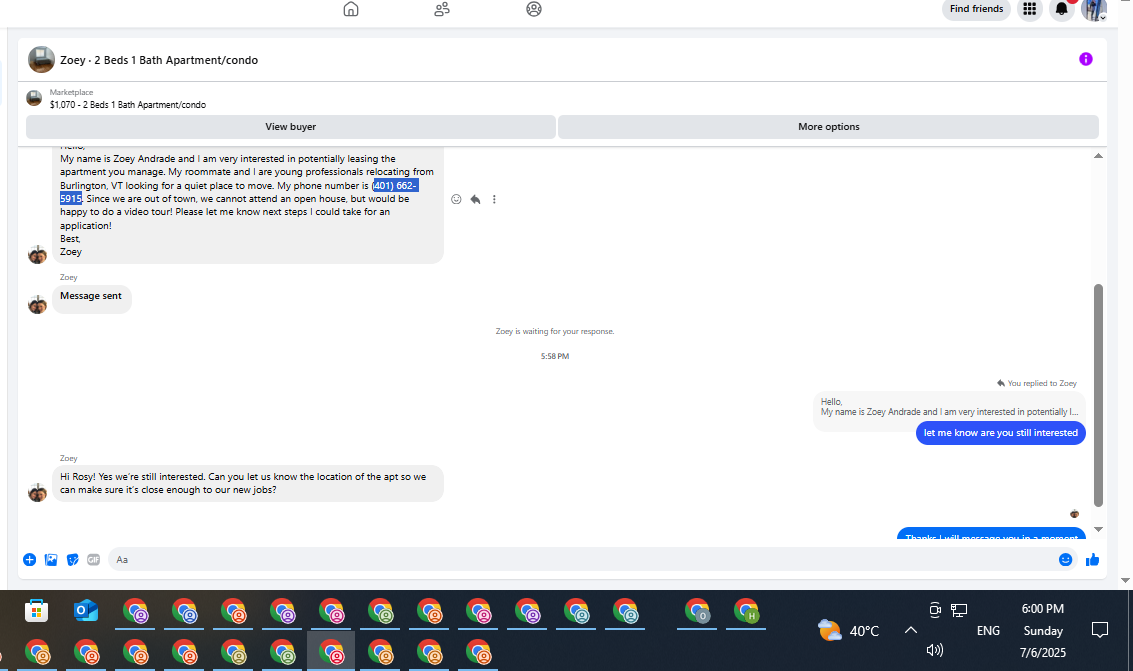This screenshot has width=1133, height=671.
Task: Open the account profile picture menu
Action: click(1094, 9)
